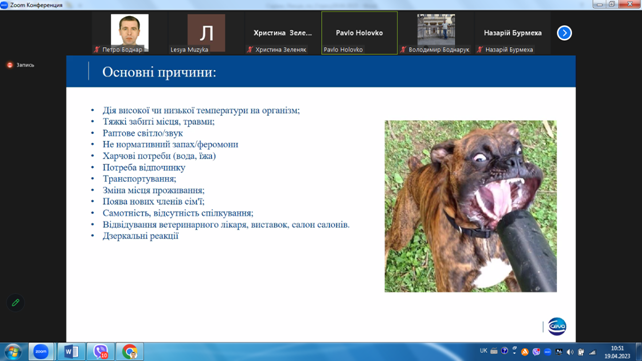
Task: Open Viber from the taskbar
Action: [x=100, y=352]
